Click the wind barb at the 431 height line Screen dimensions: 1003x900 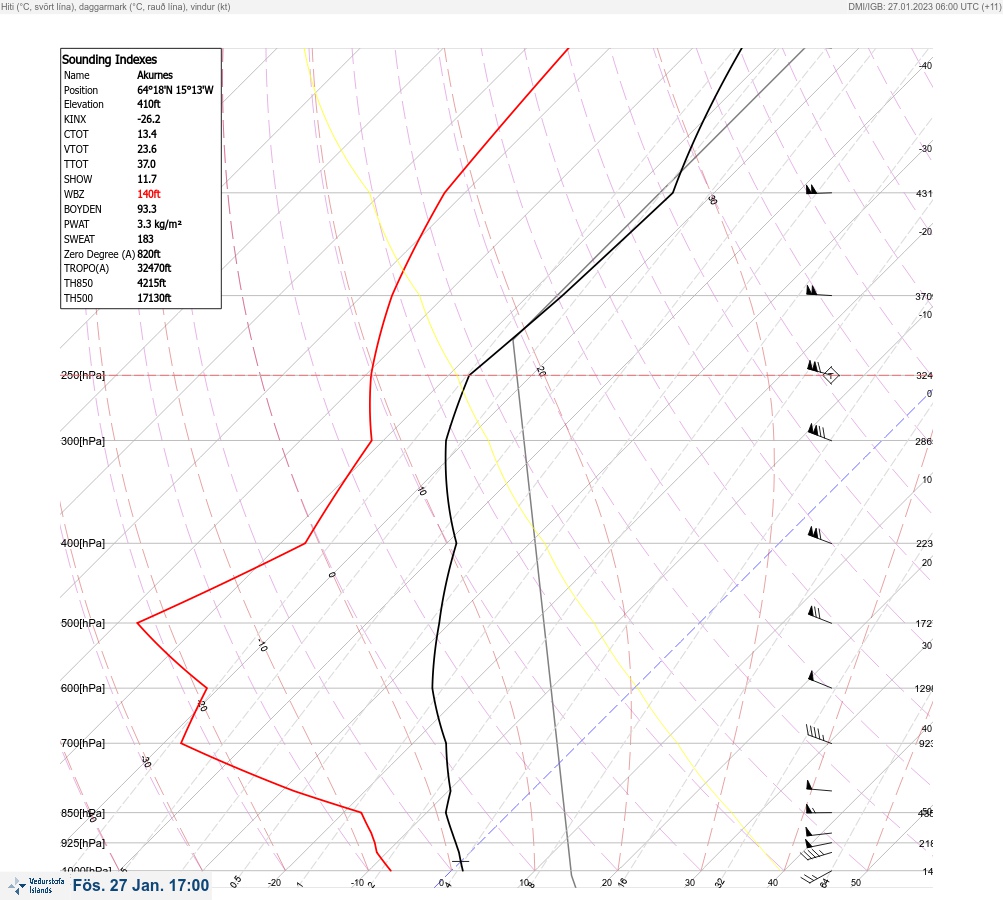point(819,189)
